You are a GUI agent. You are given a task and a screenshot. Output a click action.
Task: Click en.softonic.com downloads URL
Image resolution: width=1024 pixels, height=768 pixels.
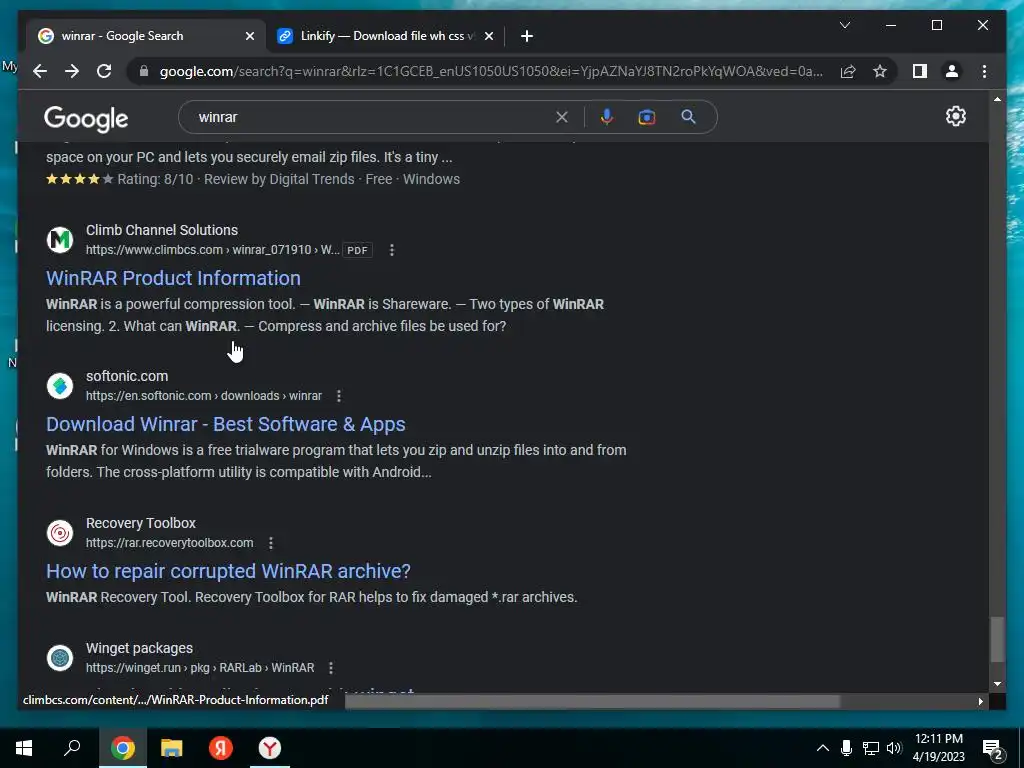[204, 396]
